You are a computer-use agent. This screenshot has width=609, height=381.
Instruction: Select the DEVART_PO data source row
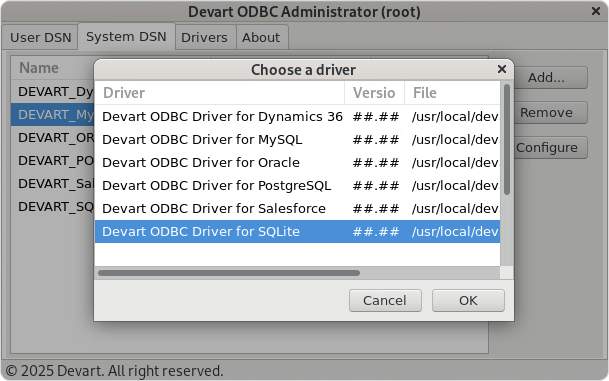[x=53, y=160]
